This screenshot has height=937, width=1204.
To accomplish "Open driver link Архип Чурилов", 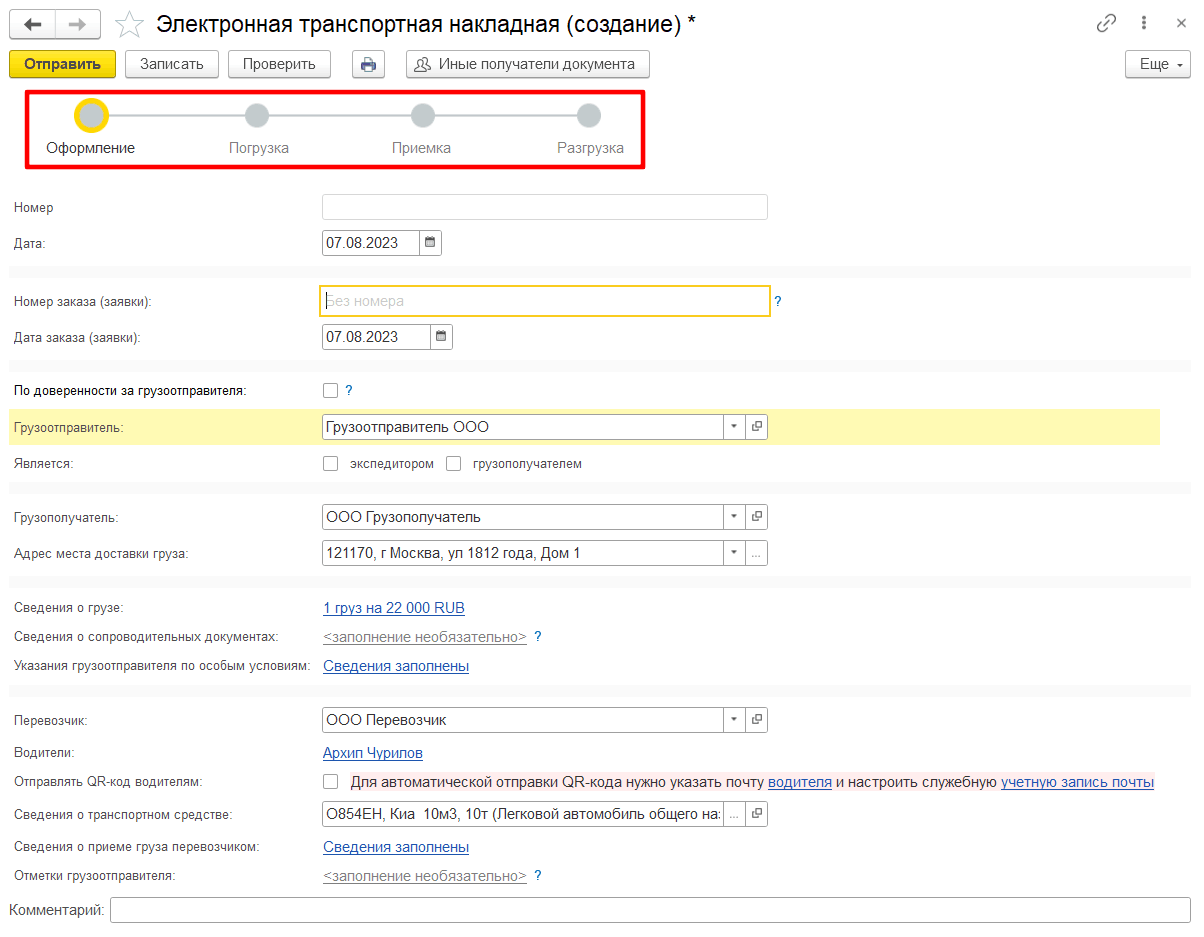I will tap(373, 753).
